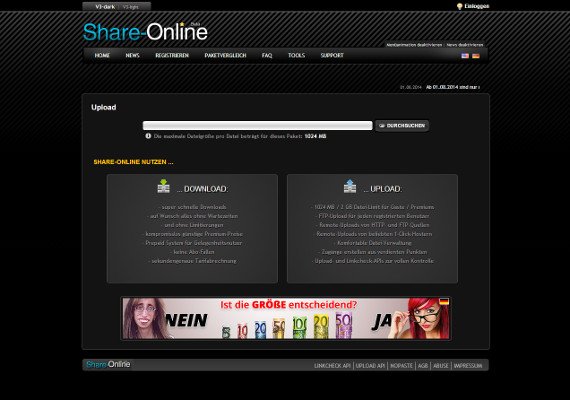Select the V3-light theme
This screenshot has width=570, height=400.
click(x=131, y=7)
